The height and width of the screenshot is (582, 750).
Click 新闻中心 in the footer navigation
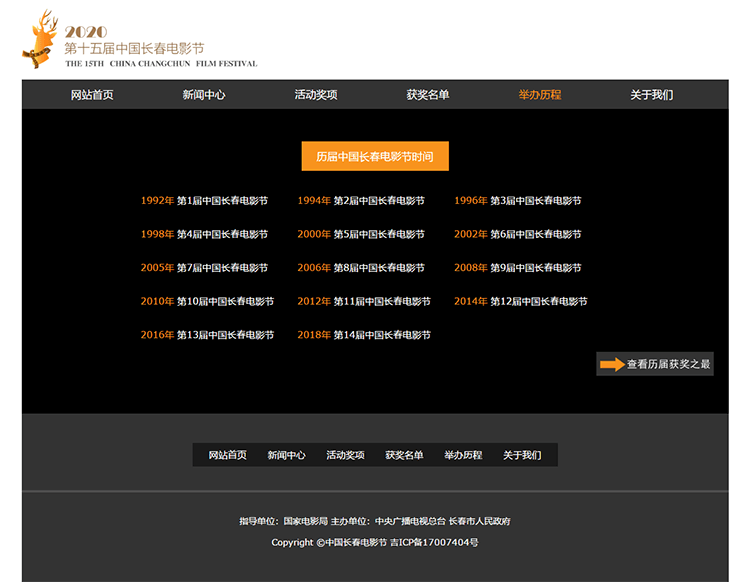point(287,455)
